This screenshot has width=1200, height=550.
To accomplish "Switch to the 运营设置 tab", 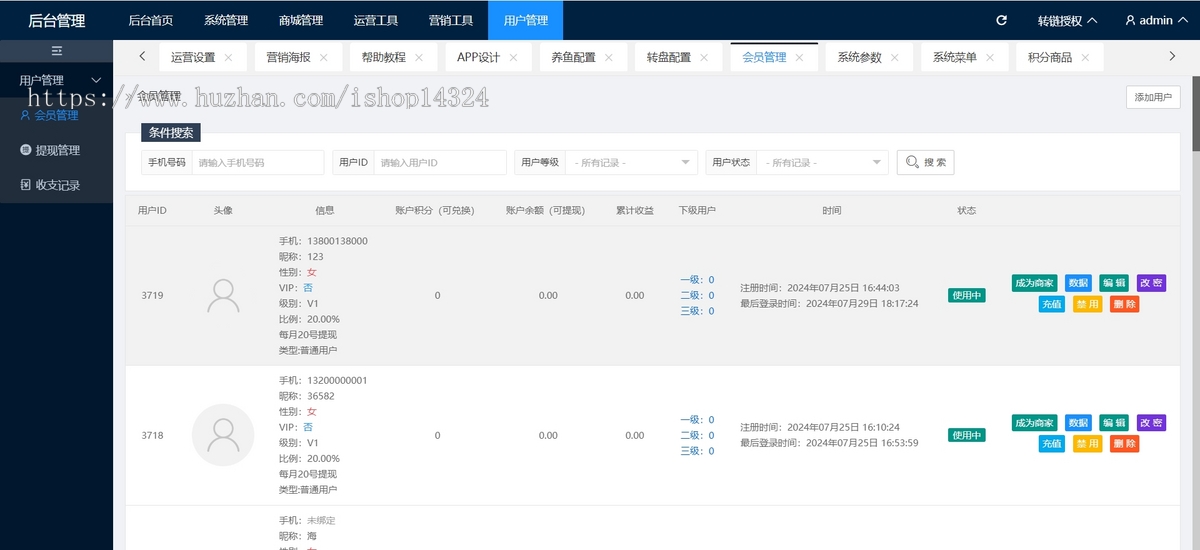I will tap(193, 58).
